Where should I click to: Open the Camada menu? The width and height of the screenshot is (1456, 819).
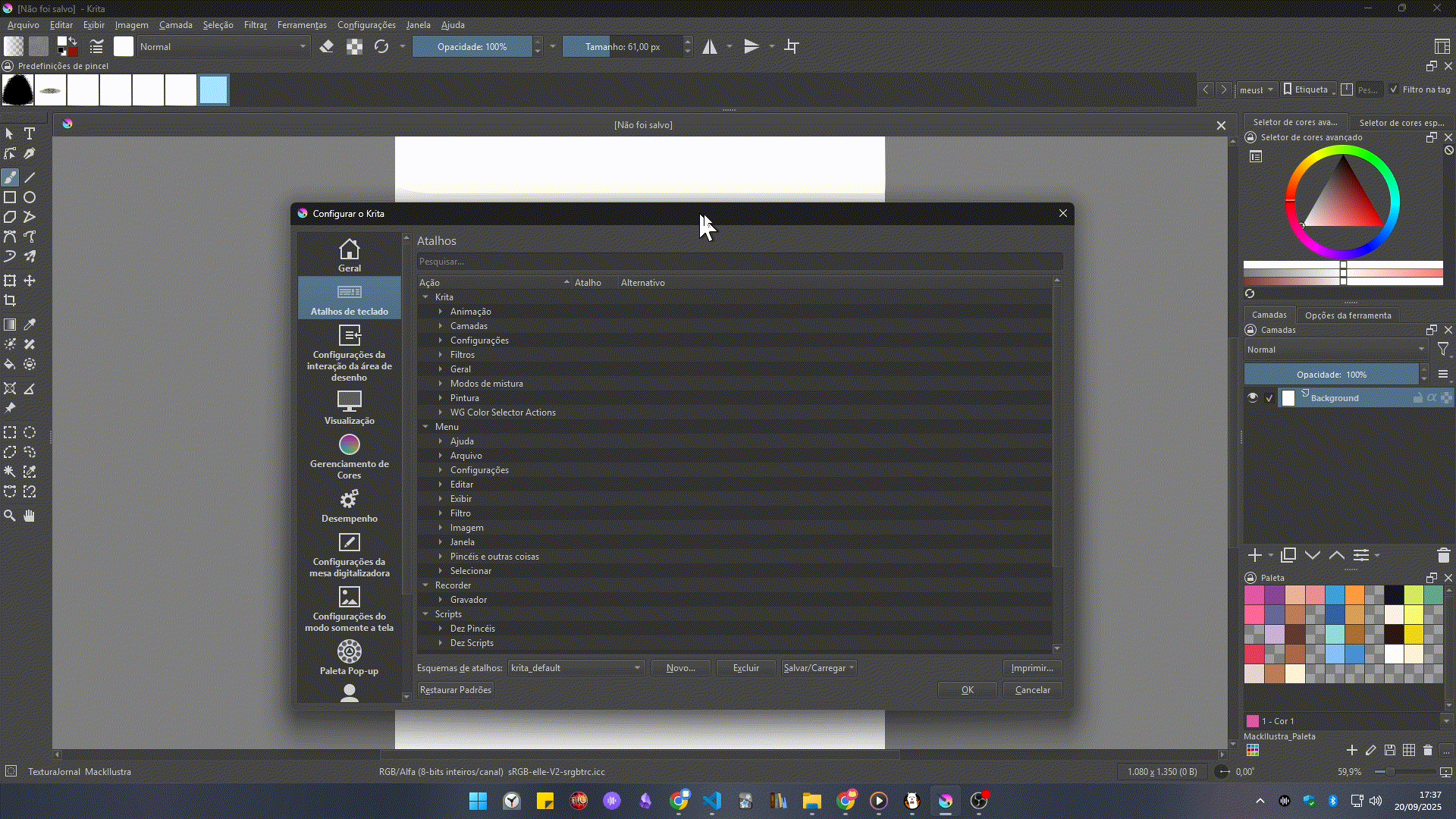coord(176,24)
